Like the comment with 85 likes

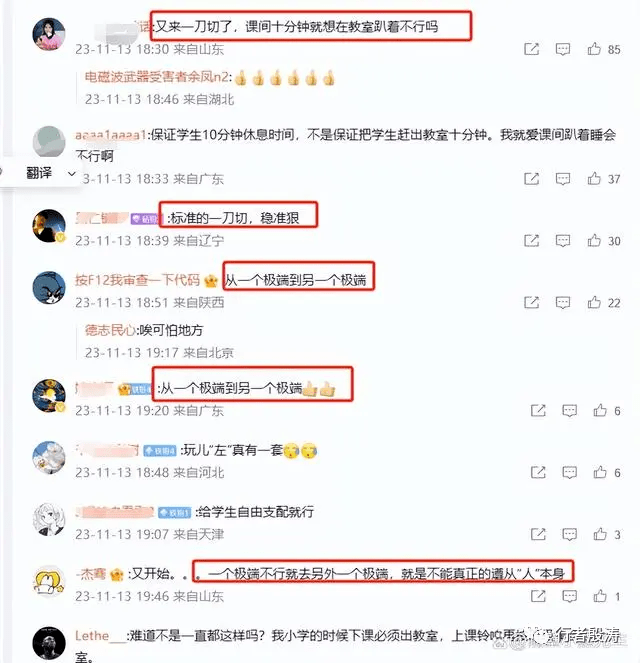coord(594,49)
